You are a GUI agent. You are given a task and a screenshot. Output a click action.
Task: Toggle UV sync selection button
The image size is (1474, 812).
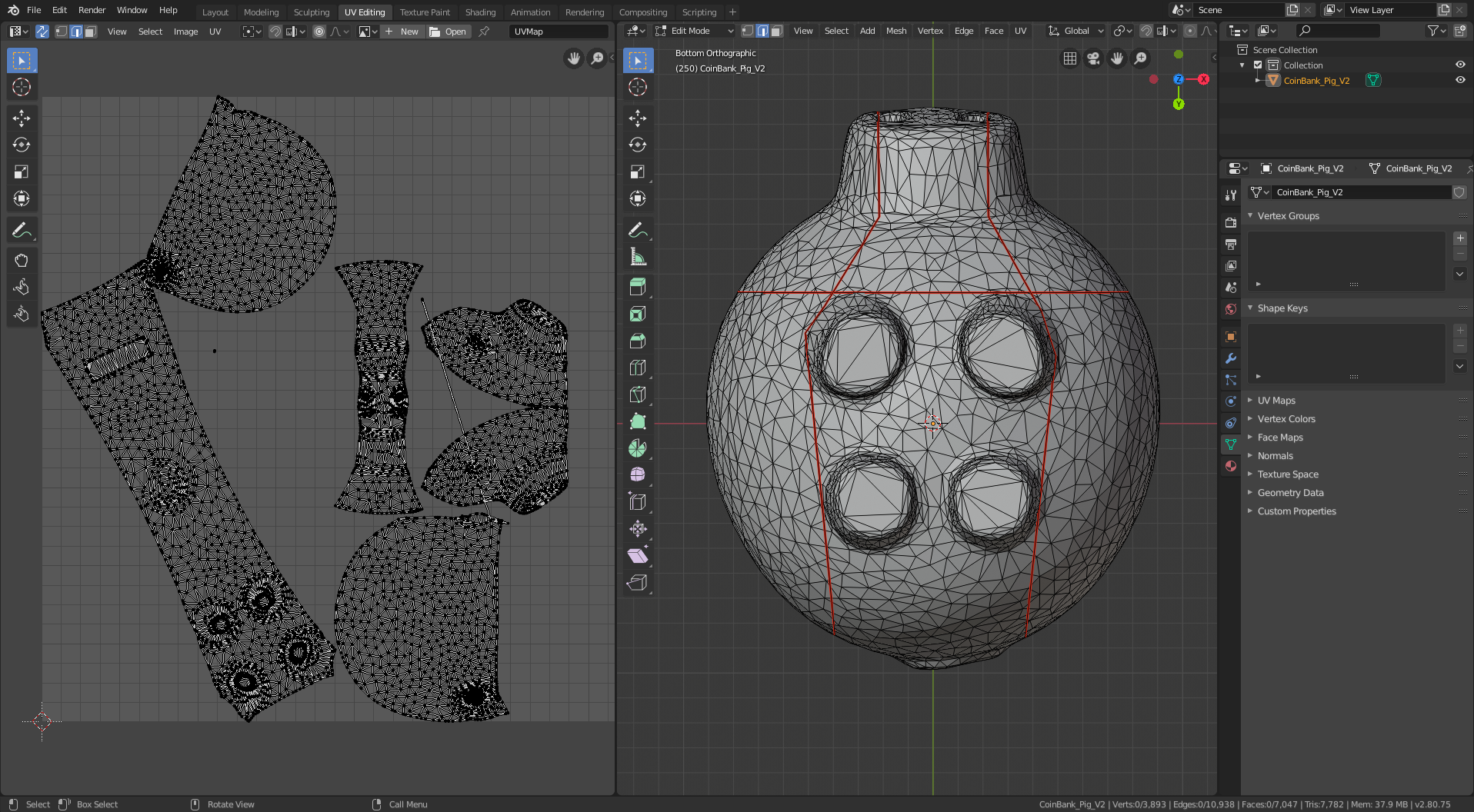pos(42,32)
